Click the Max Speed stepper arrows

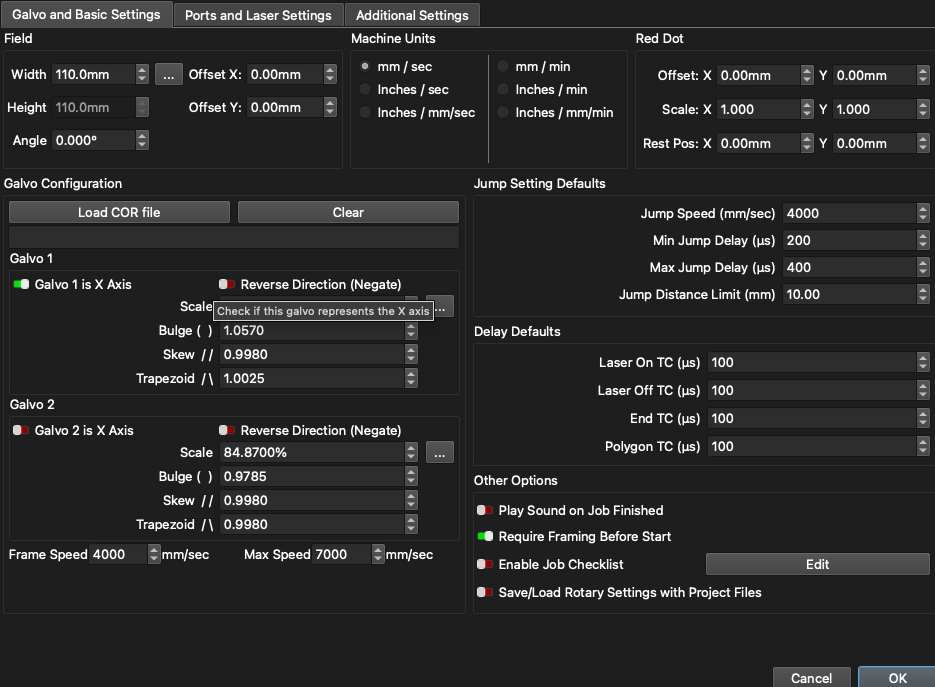[x=378, y=554]
